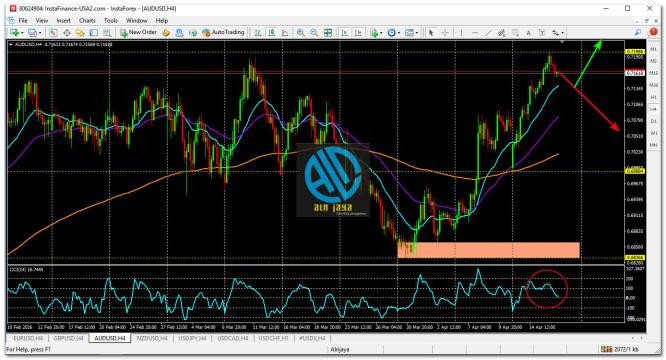Open the Arrows objects icon
Image resolution: width=666 pixels, height=360 pixels.
point(555,33)
